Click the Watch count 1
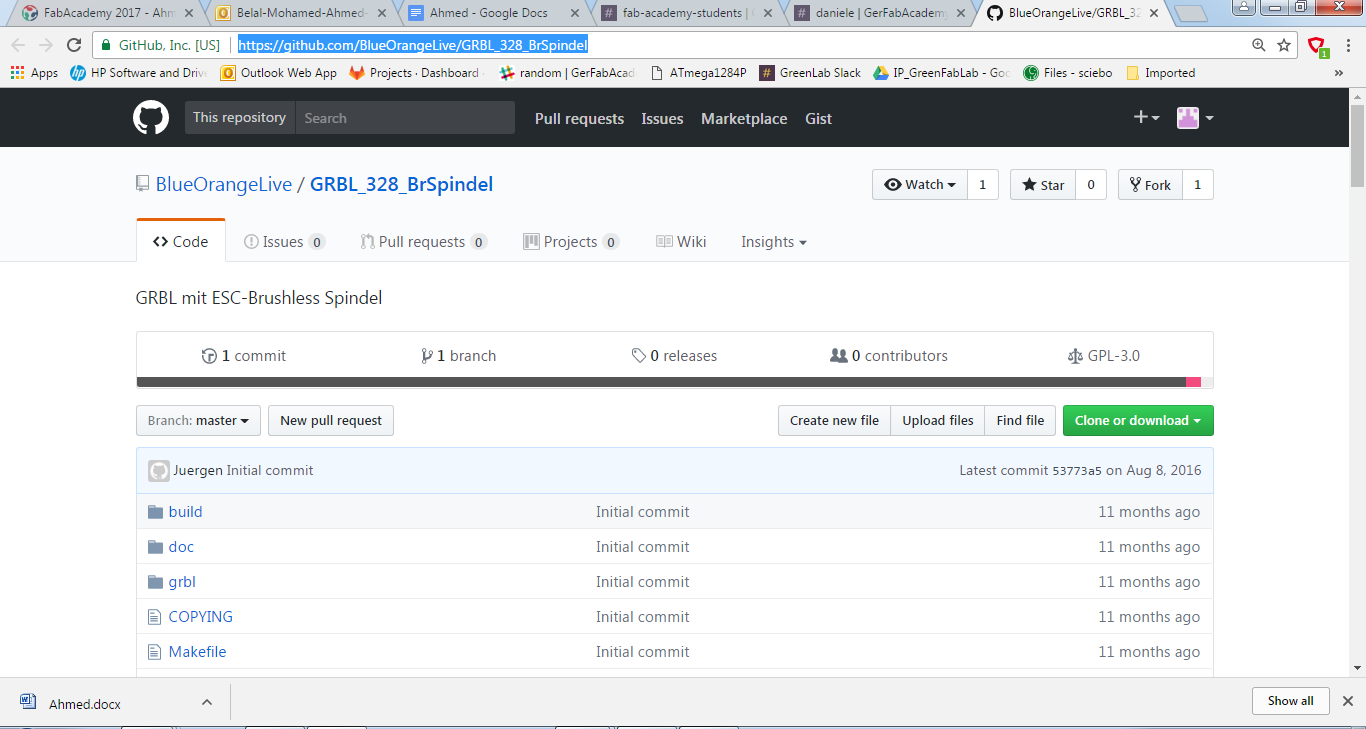The width and height of the screenshot is (1366, 729). point(982,185)
